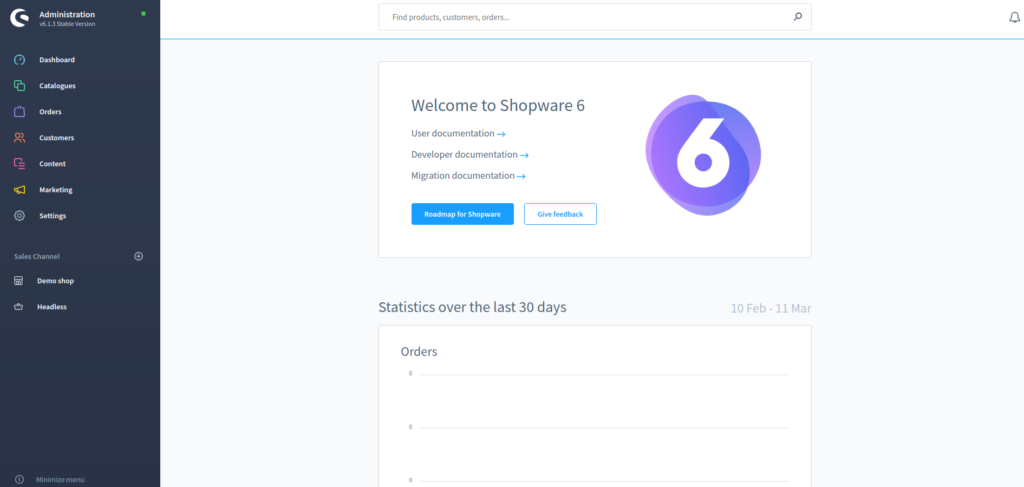Focus the Find products, customers, orders search field
This screenshot has height=487, width=1024.
(595, 17)
